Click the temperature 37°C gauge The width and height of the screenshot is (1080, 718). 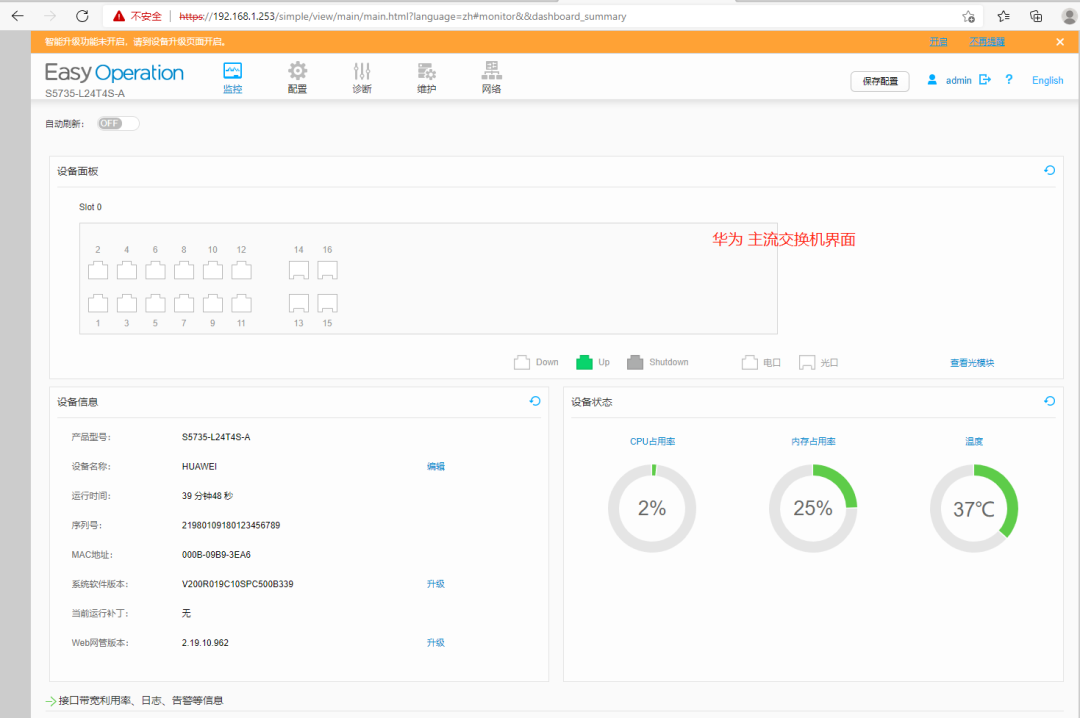974,509
